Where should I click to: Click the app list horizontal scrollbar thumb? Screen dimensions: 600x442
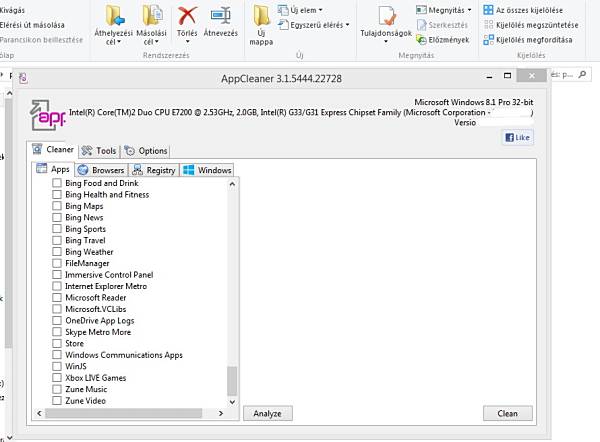tap(123, 413)
